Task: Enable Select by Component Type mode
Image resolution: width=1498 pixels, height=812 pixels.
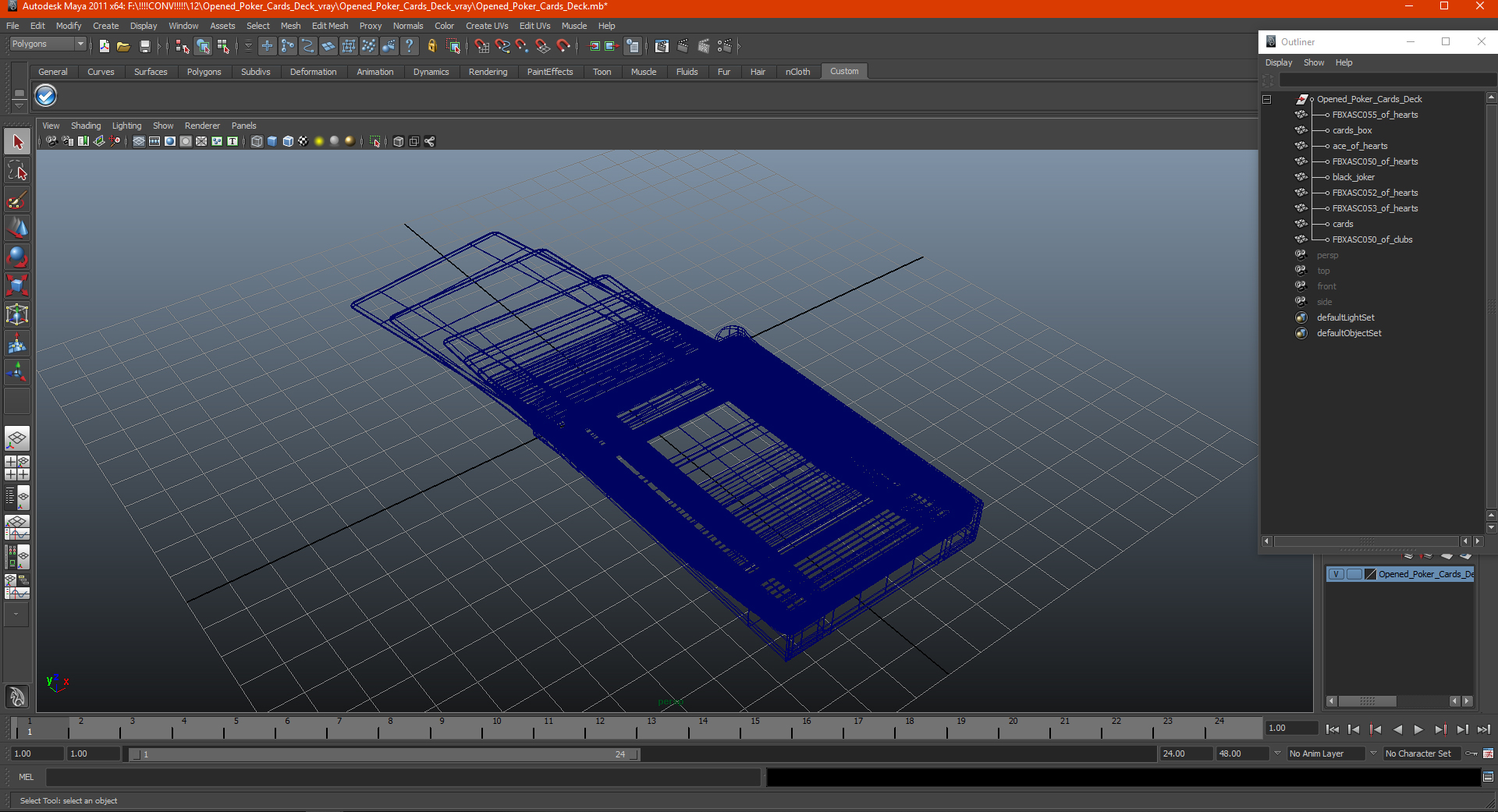Action: coord(224,46)
